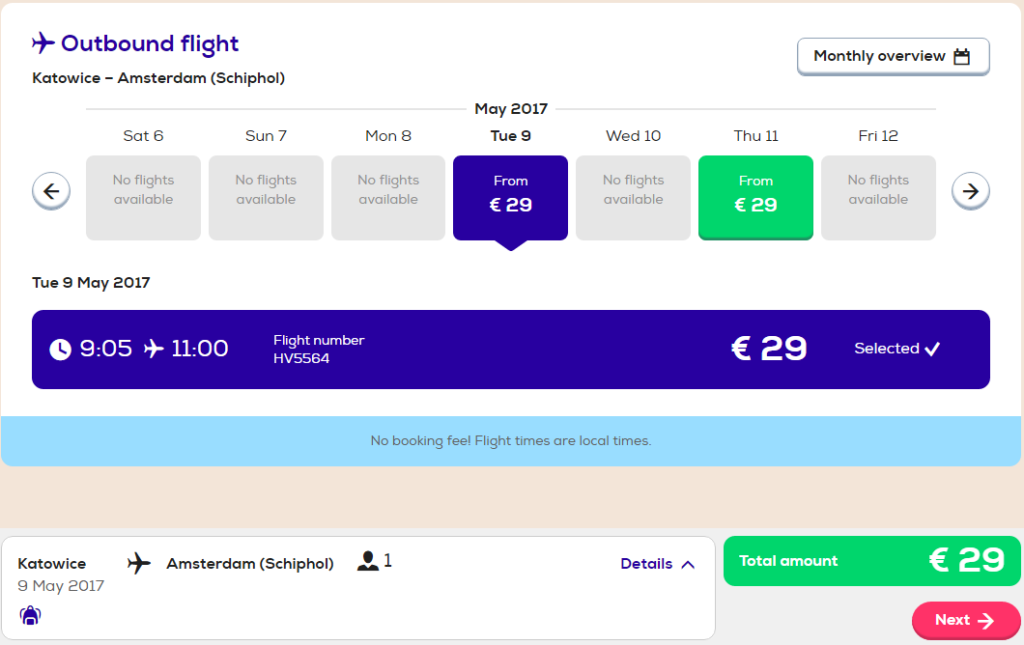Click the previous dates left arrow
This screenshot has height=645, width=1024.
[x=51, y=191]
